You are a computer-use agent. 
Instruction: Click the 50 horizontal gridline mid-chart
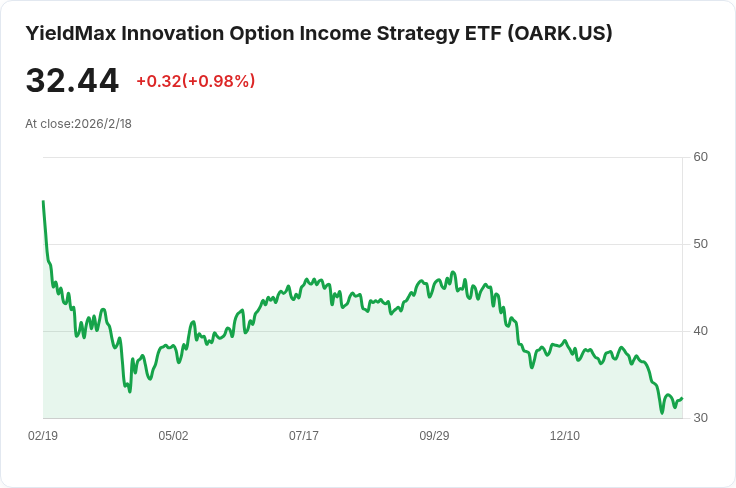click(x=363, y=244)
